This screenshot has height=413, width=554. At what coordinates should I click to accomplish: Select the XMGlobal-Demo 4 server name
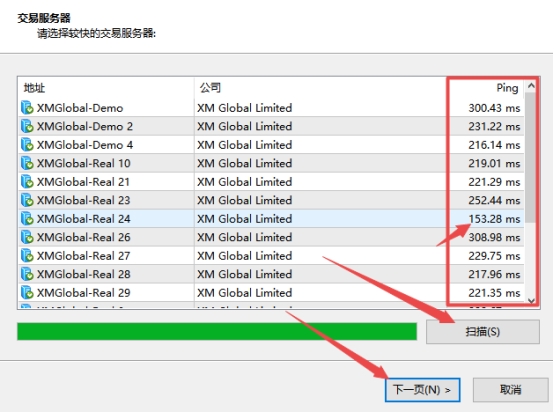pyautogui.click(x=85, y=145)
